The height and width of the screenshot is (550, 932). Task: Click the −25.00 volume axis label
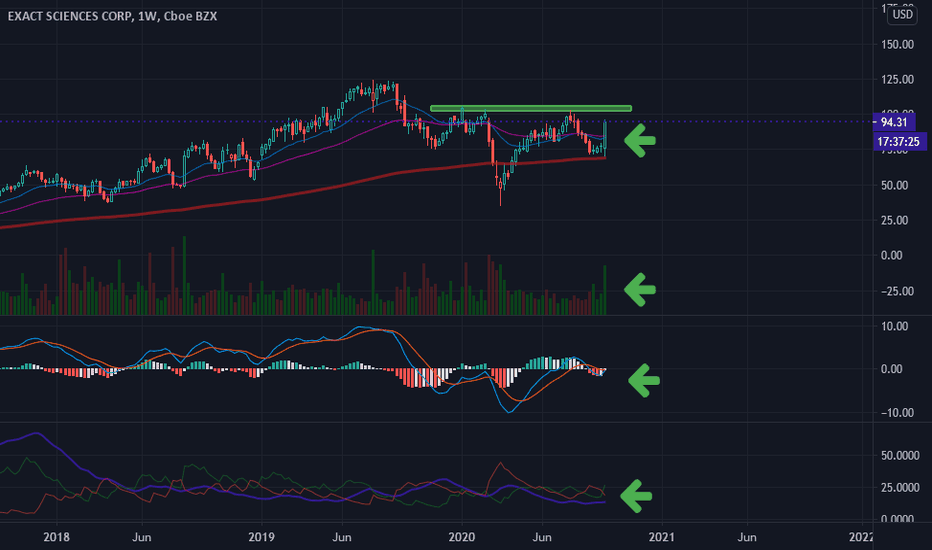click(897, 291)
